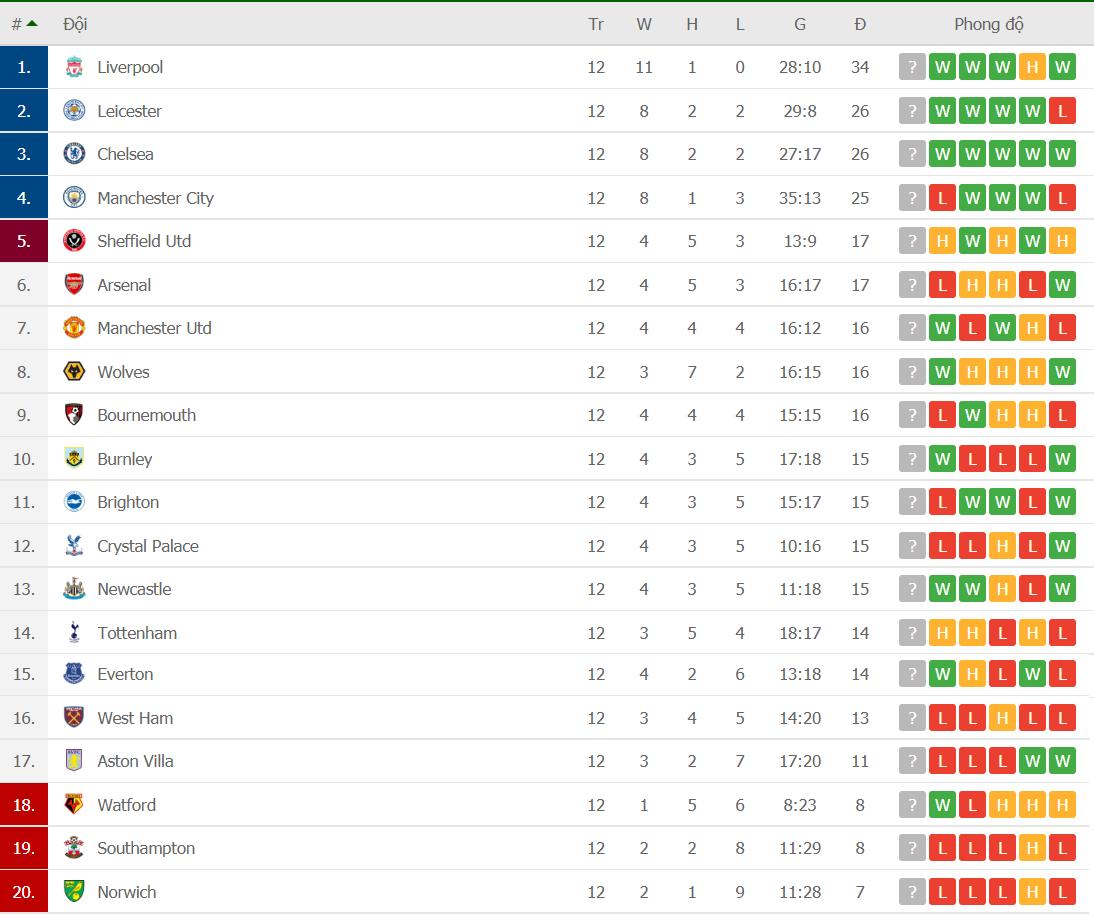This screenshot has height=918, width=1094.
Task: Click the Chelsea club crest icon
Action: (74, 153)
